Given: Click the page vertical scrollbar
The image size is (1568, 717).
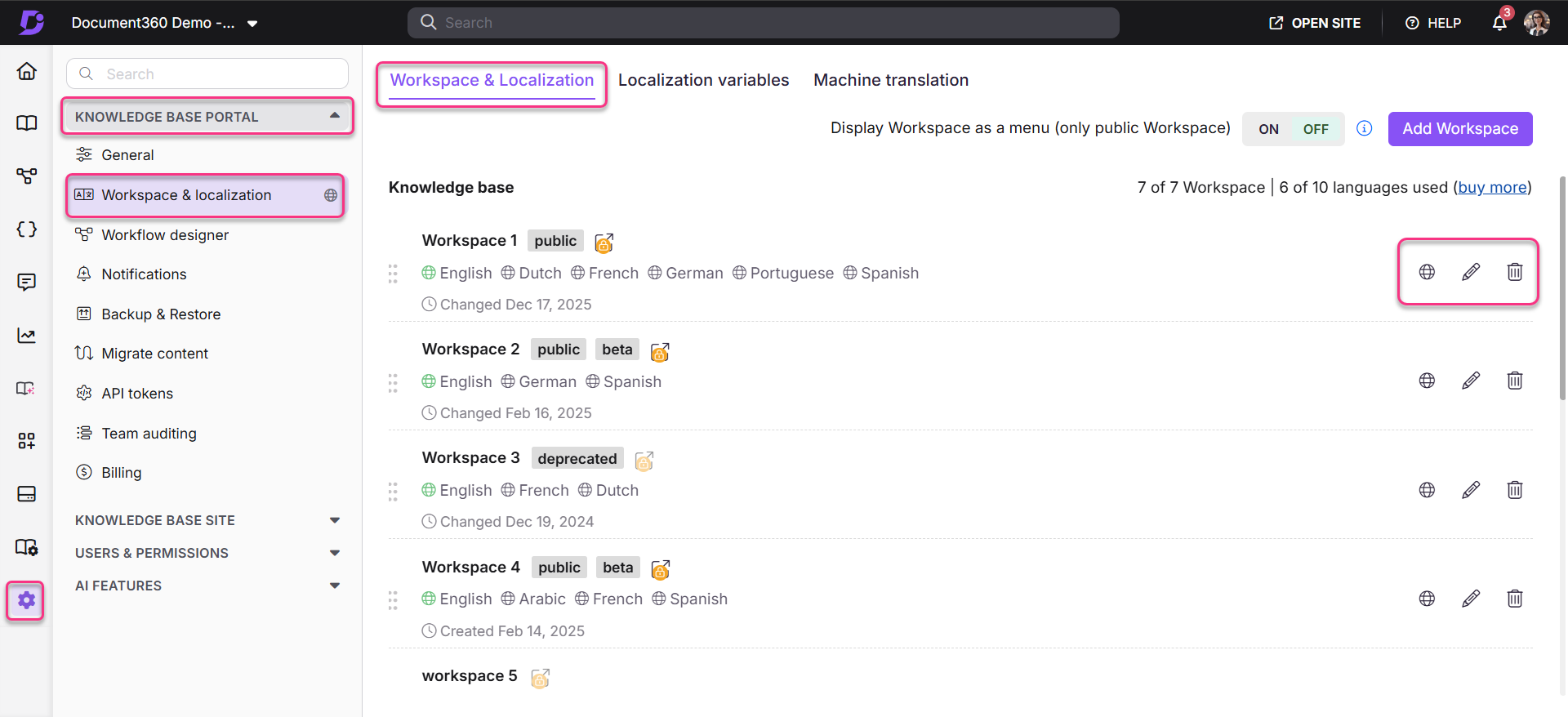Looking at the screenshot, I should click(x=1562, y=287).
